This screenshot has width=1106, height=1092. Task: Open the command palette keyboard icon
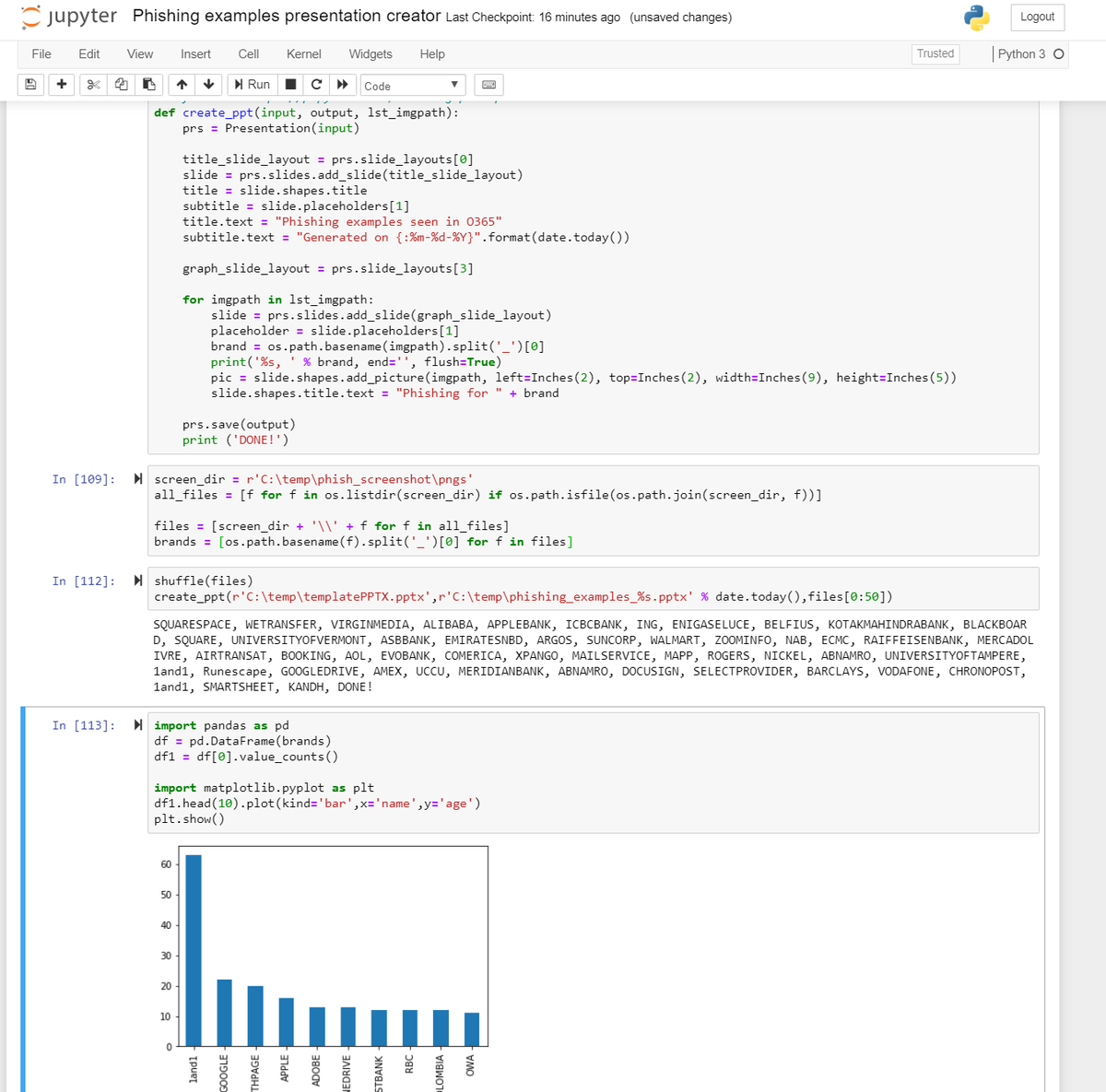coord(489,85)
